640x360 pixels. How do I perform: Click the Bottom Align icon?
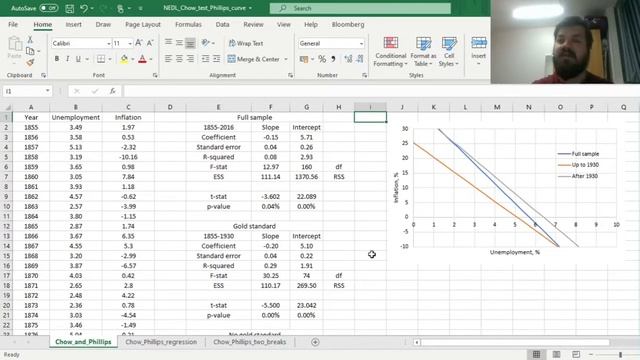190,42
